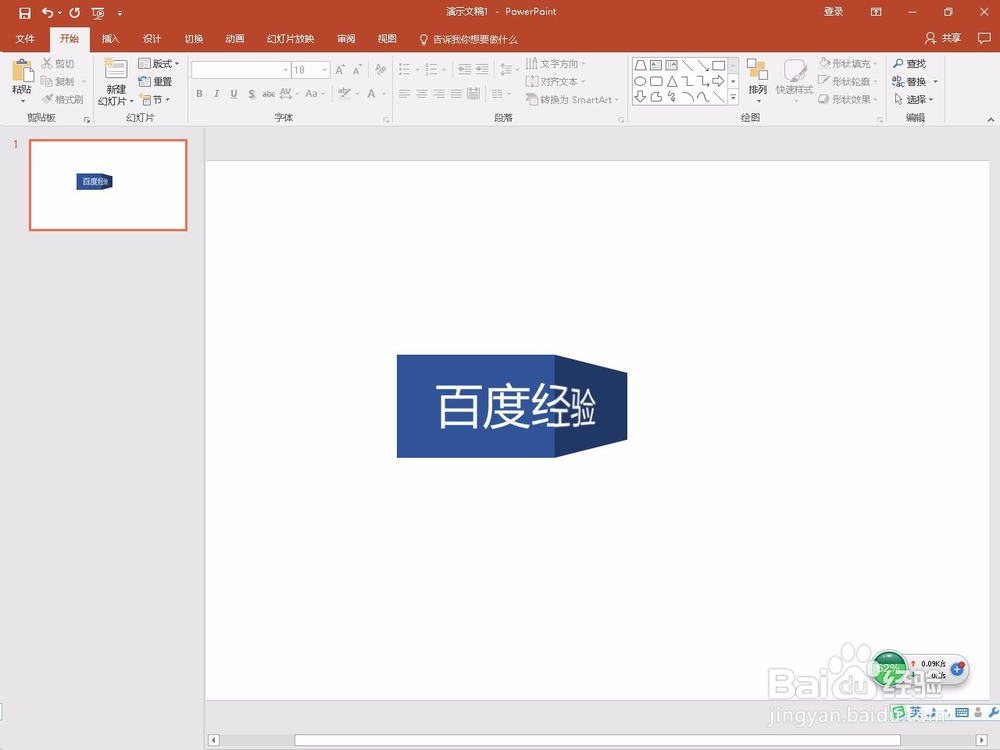
Task: Click the Arrange shapes icon
Action: [757, 69]
